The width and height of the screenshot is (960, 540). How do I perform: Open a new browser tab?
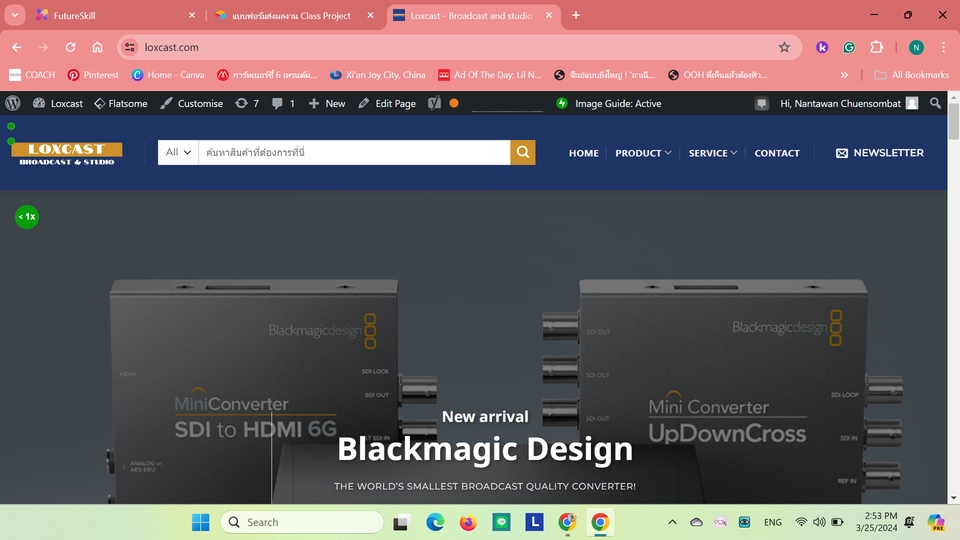(576, 15)
